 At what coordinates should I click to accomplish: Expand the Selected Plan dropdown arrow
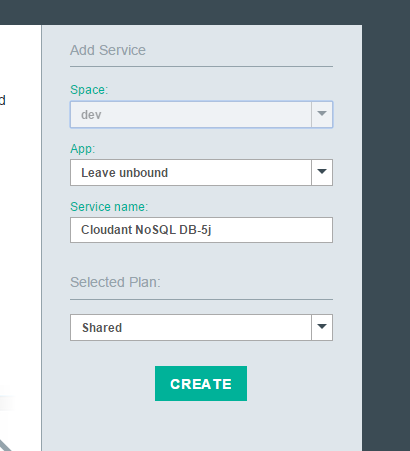point(322,327)
